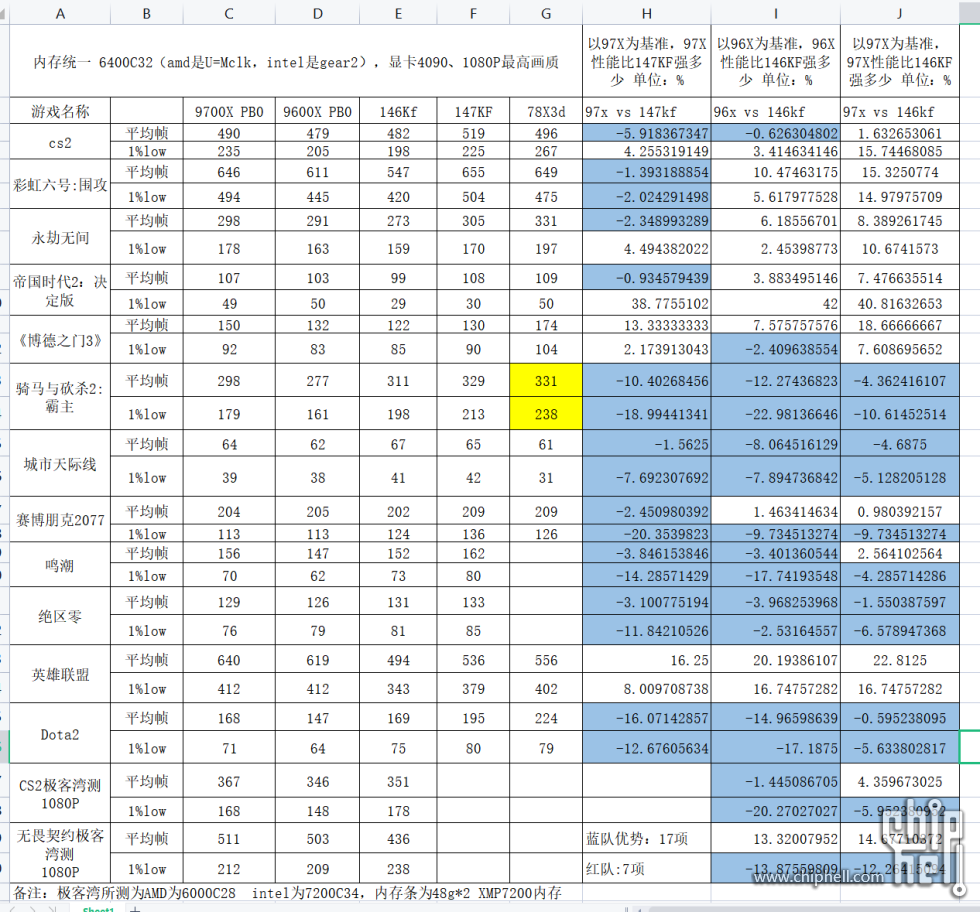Select column G header
Viewport: 980px width, 912px height.
[x=546, y=13]
